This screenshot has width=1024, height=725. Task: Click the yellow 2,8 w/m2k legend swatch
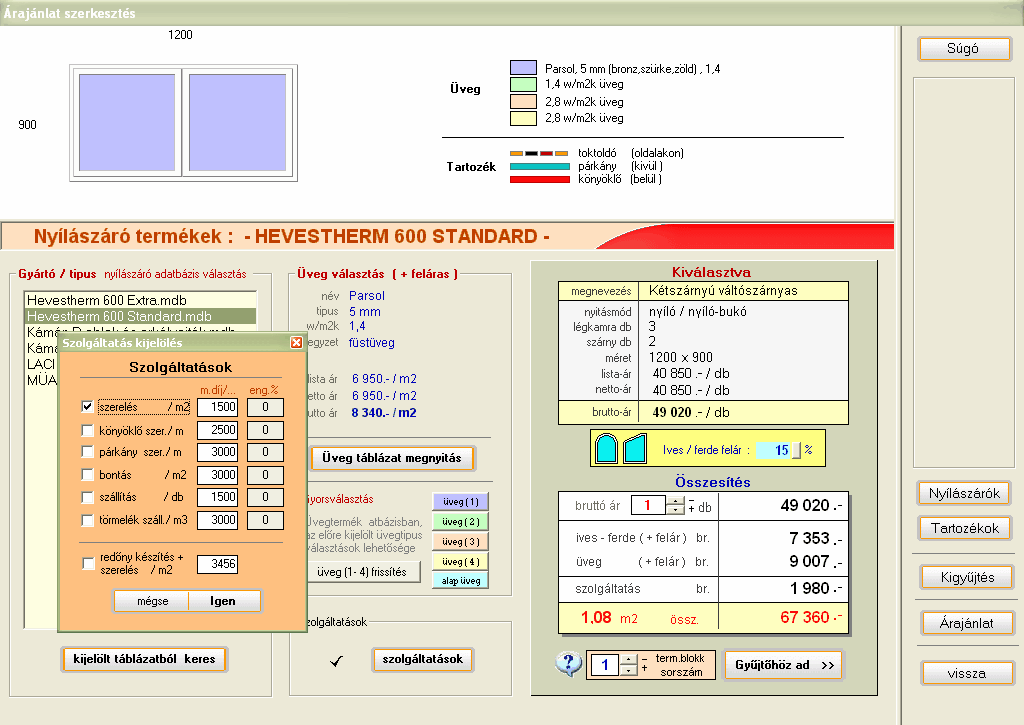[523, 118]
